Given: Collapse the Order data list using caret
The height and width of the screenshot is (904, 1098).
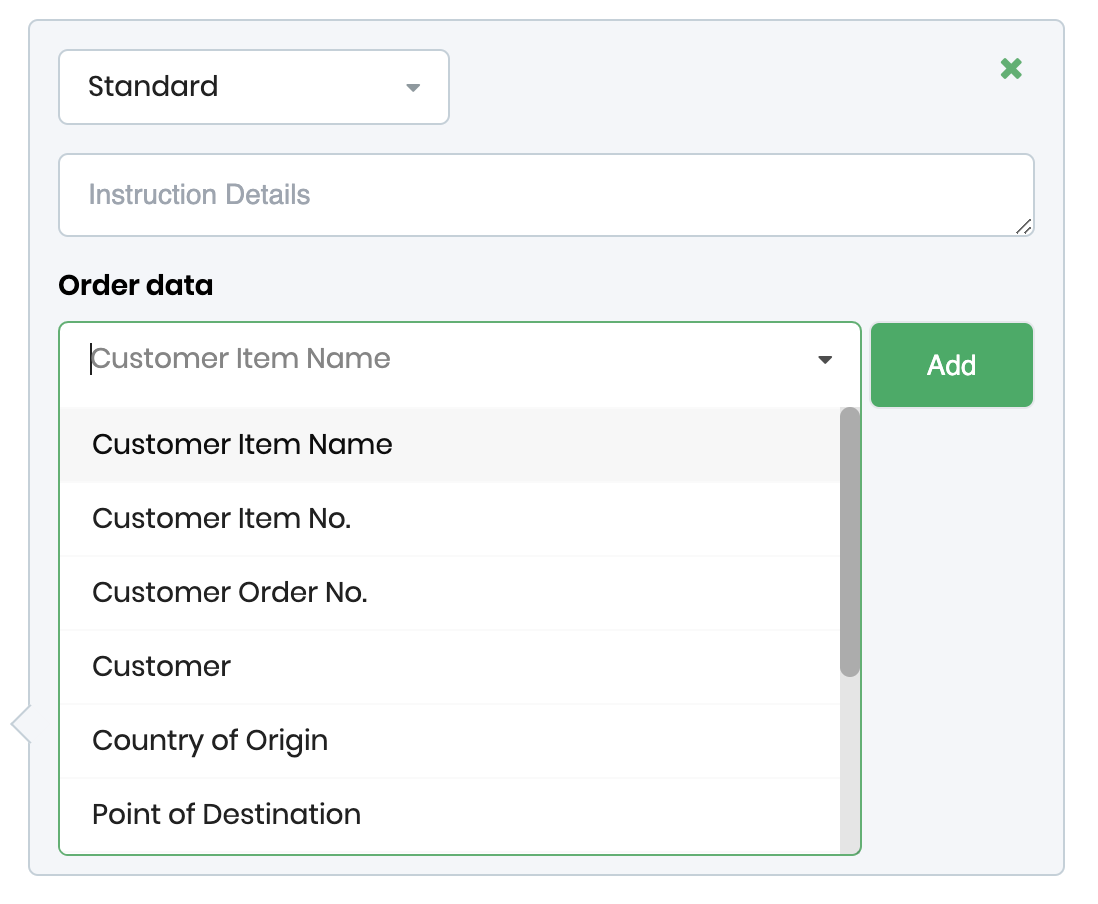Looking at the screenshot, I should [x=825, y=360].
